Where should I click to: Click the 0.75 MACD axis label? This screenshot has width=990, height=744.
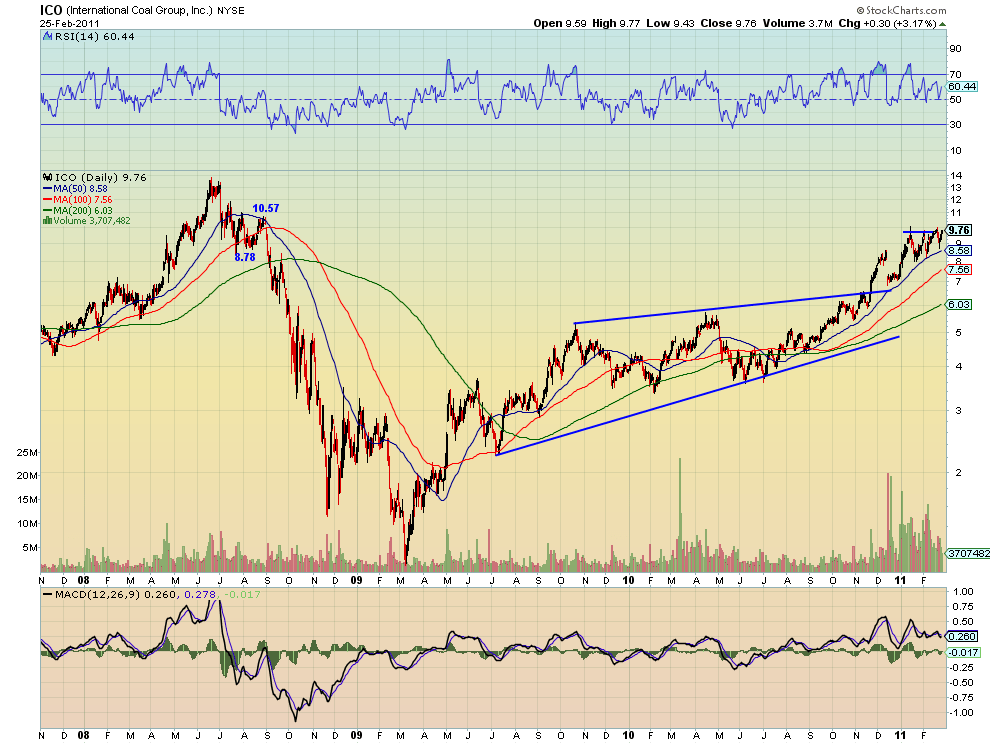click(x=963, y=606)
